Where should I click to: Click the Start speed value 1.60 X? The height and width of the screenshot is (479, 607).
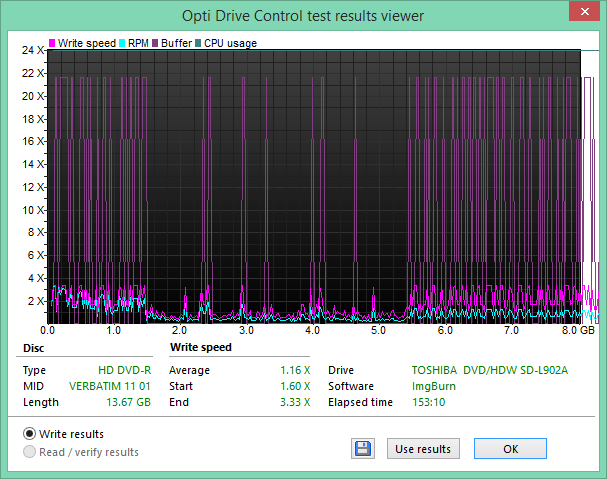(x=295, y=386)
